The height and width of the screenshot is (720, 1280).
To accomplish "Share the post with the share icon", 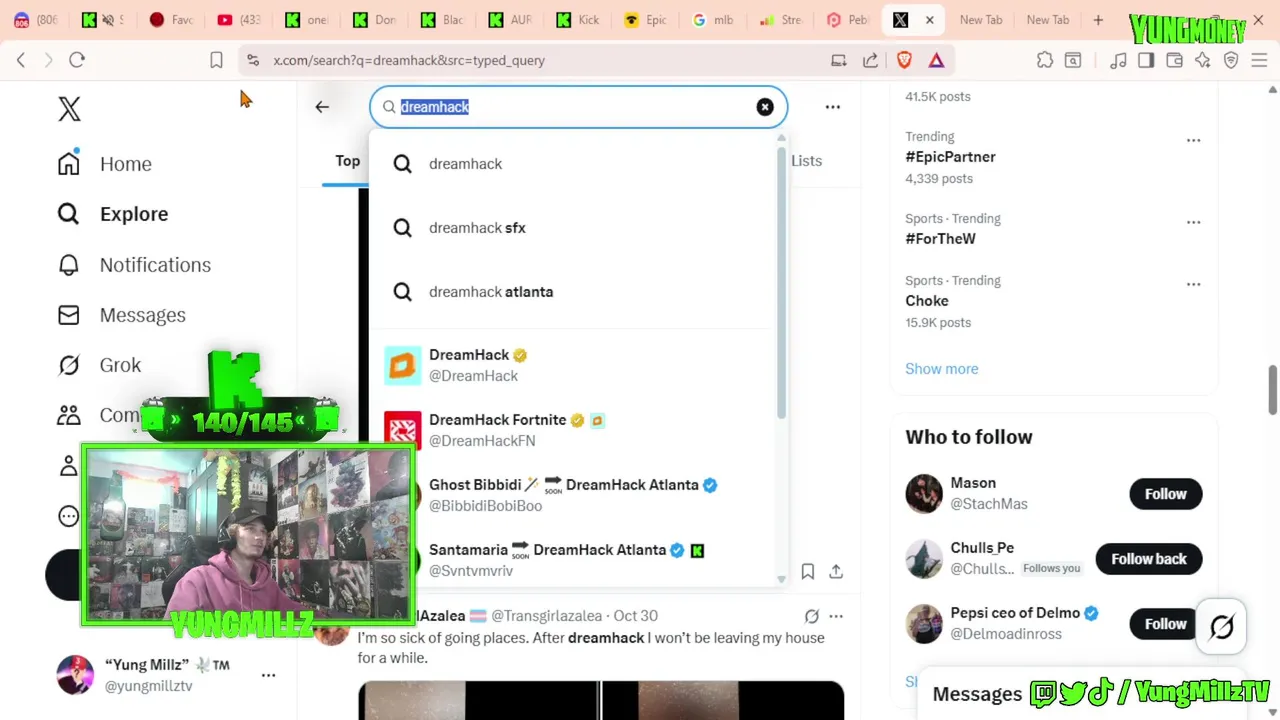I will tap(836, 572).
